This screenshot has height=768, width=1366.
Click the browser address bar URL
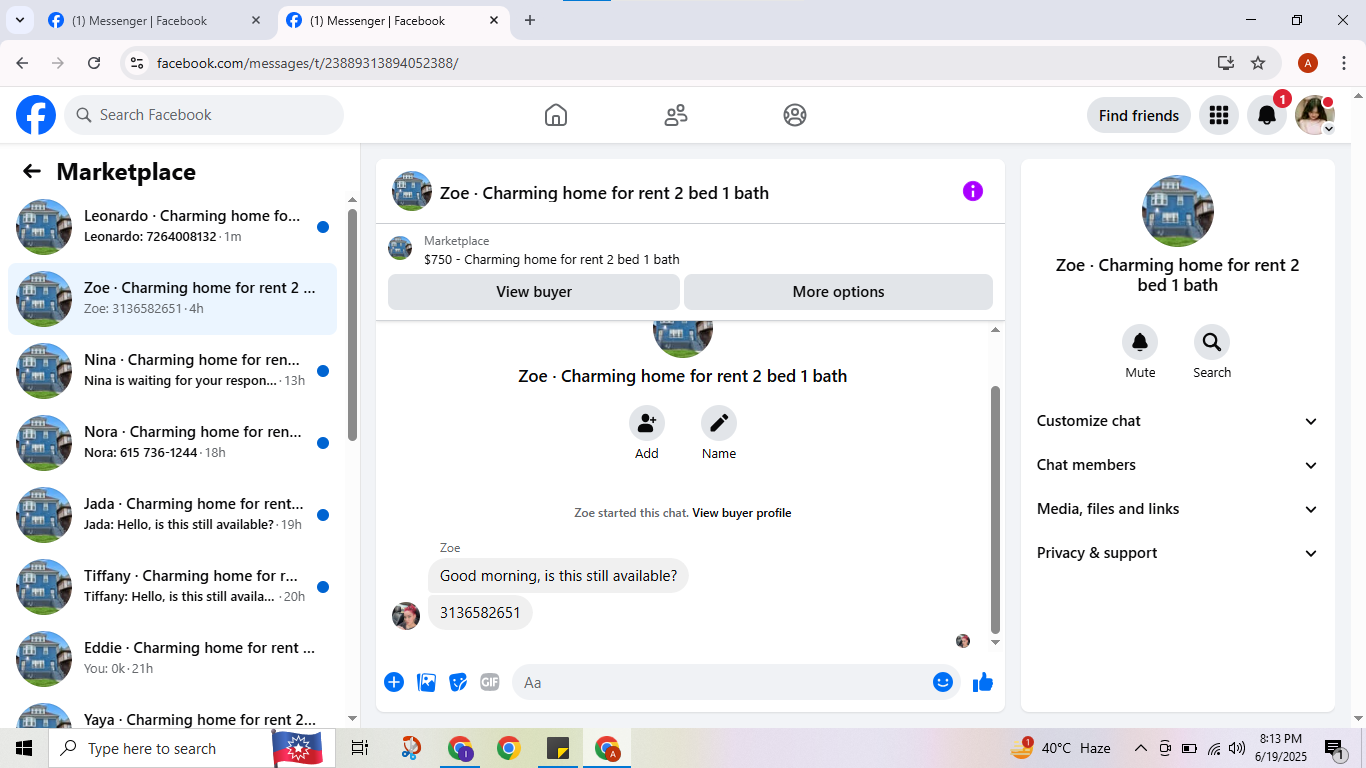308,63
